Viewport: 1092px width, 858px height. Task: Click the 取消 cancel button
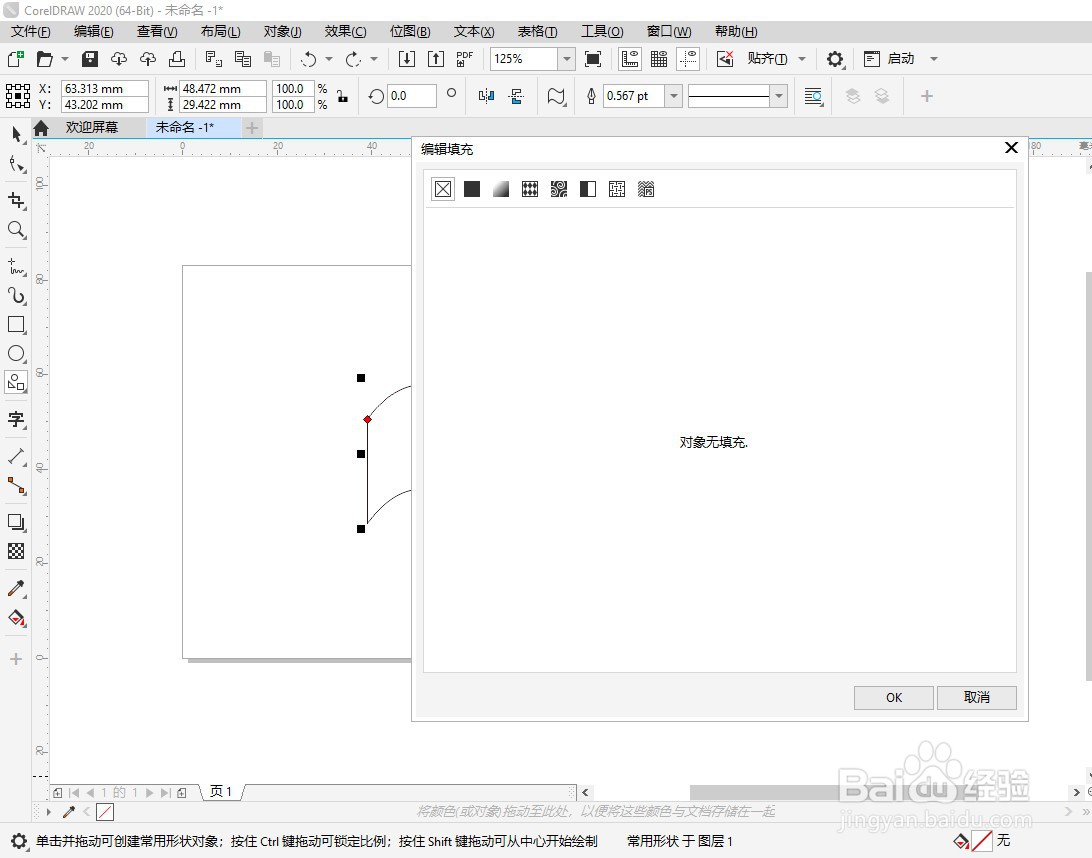(976, 698)
